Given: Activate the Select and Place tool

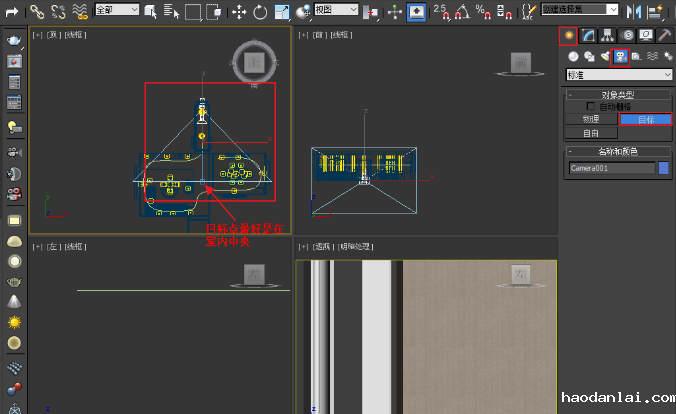Looking at the screenshot, I should pyautogui.click(x=304, y=12).
